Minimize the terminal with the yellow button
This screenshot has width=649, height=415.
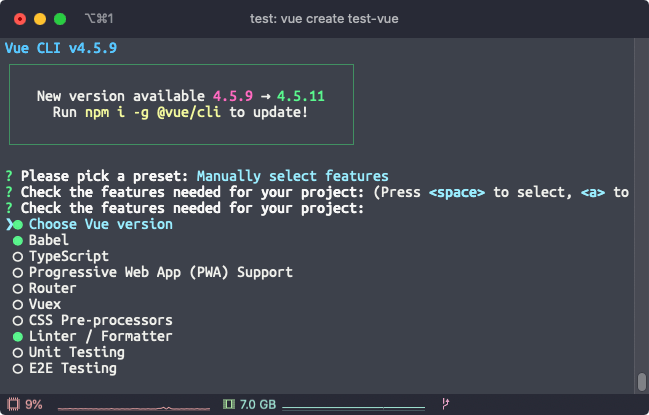click(40, 19)
